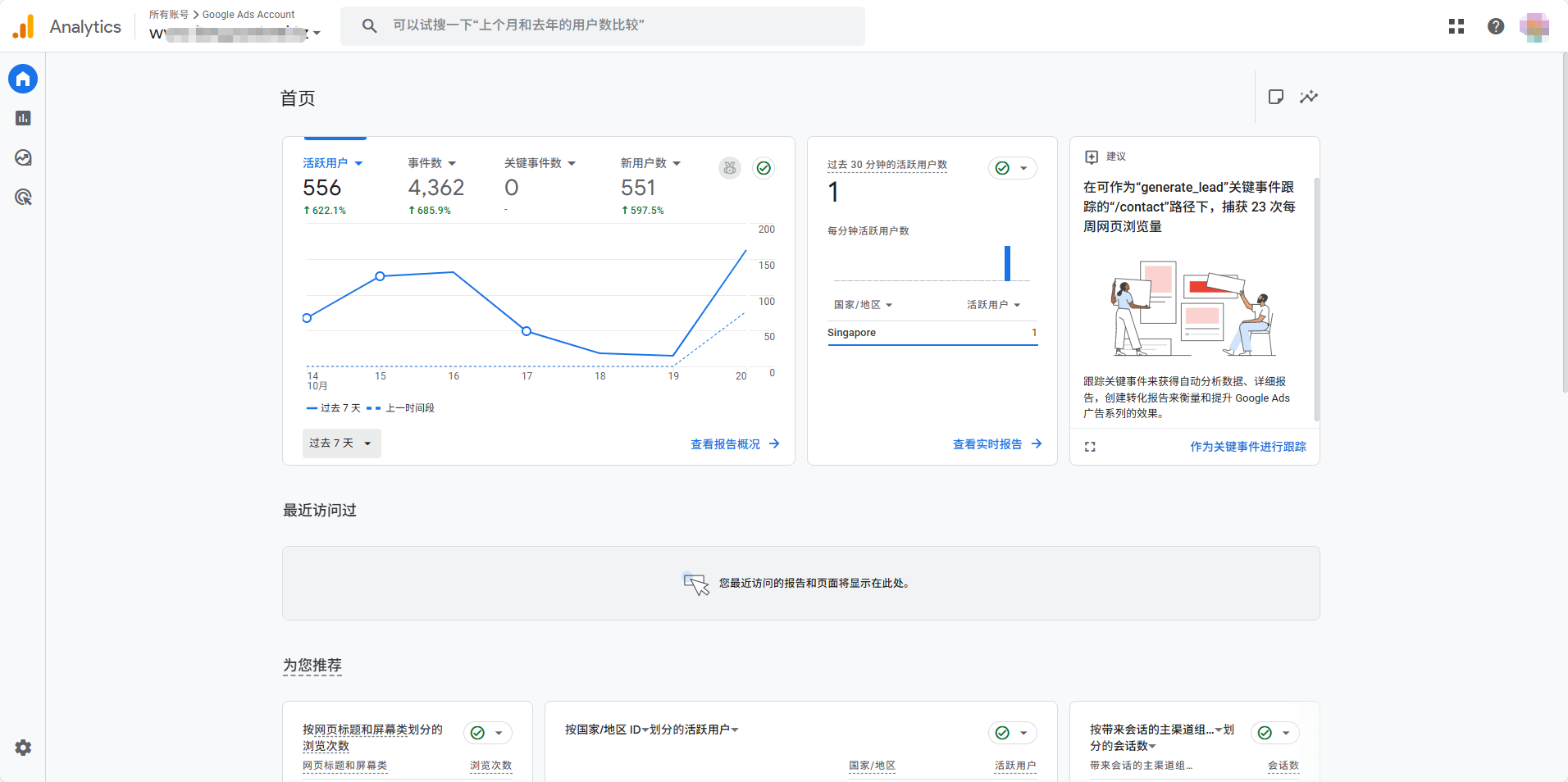This screenshot has width=1568, height=782.
Task: Click the customize home note icon
Action: tap(1276, 97)
